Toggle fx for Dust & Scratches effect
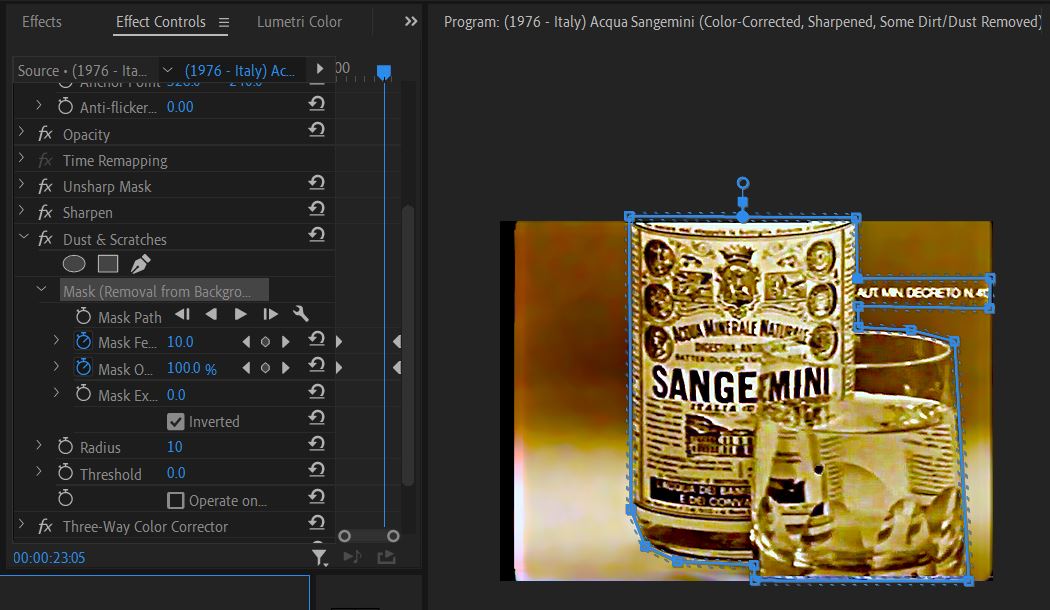 [45, 239]
